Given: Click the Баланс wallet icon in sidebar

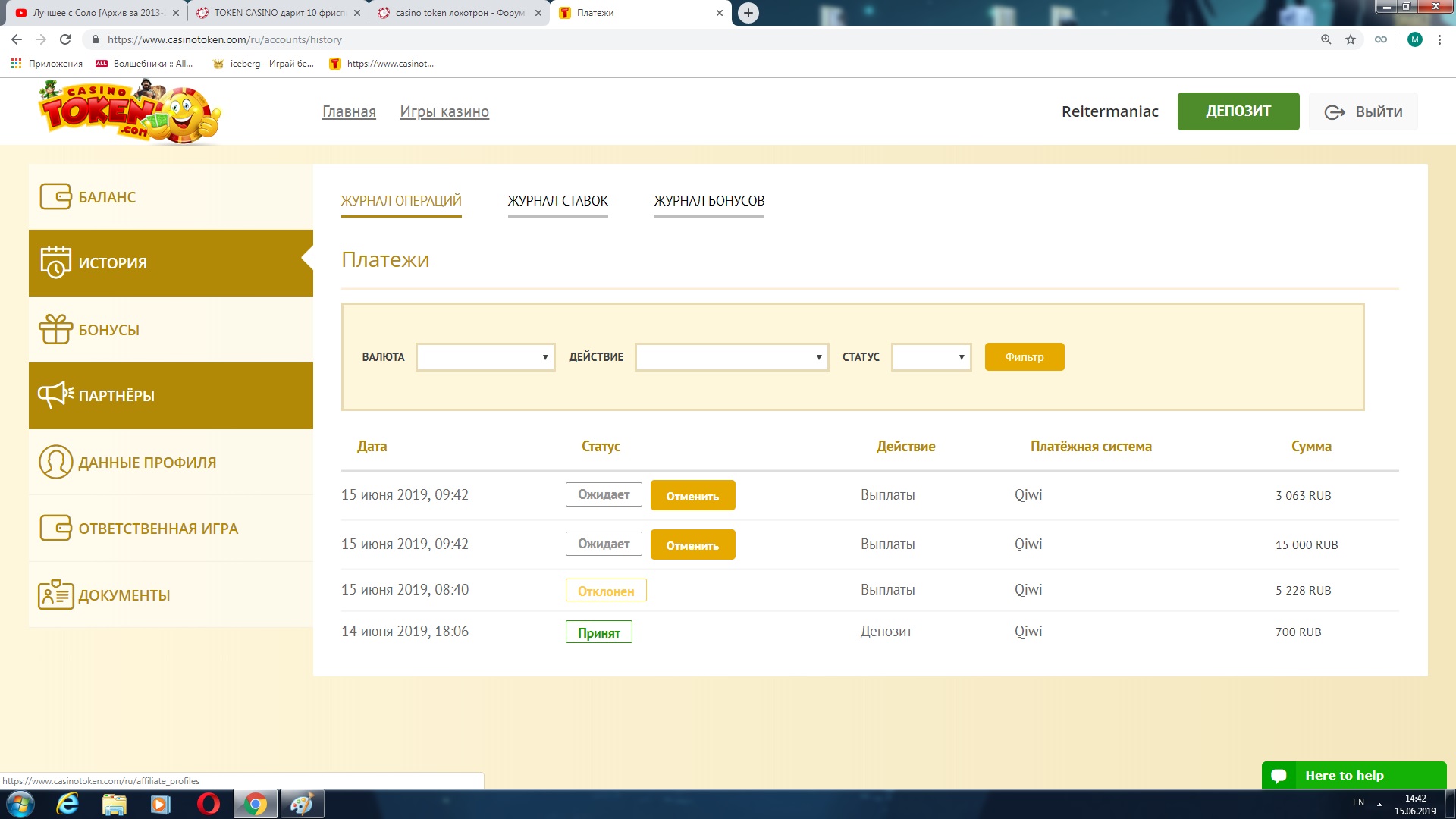Looking at the screenshot, I should [x=55, y=196].
